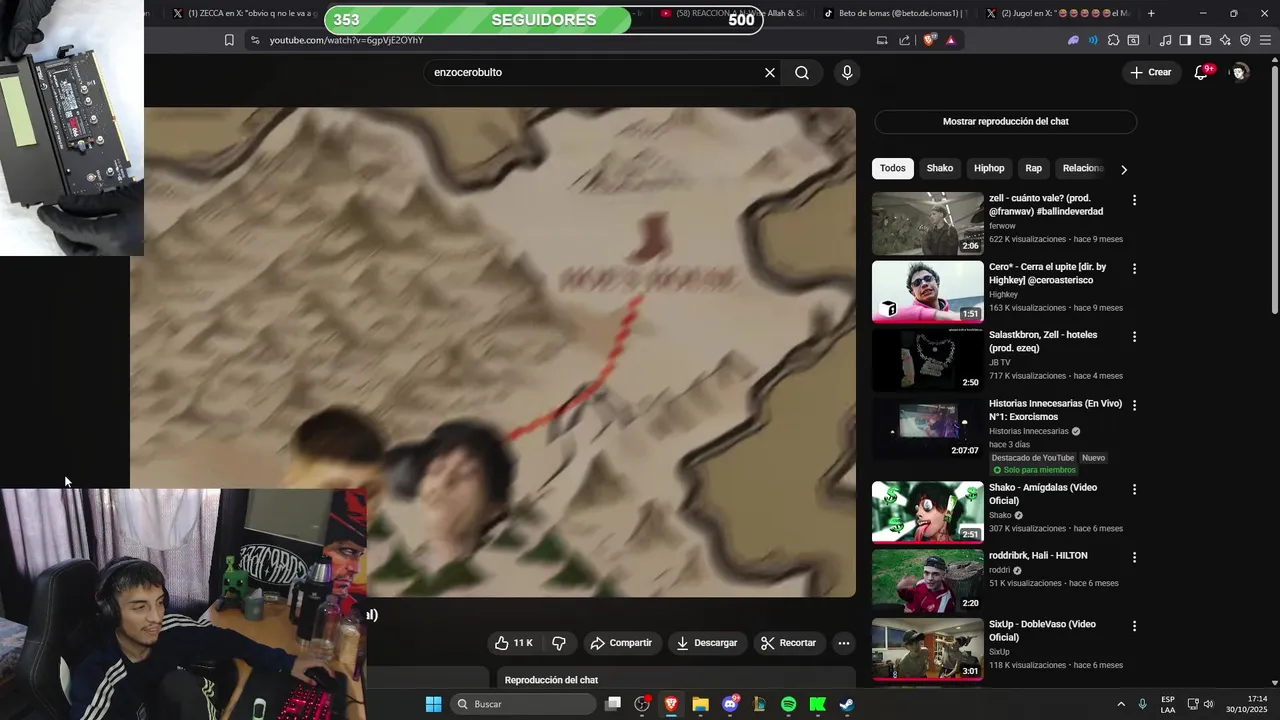1280x720 pixels.
Task: Open more actions menu below the video
Action: click(844, 643)
